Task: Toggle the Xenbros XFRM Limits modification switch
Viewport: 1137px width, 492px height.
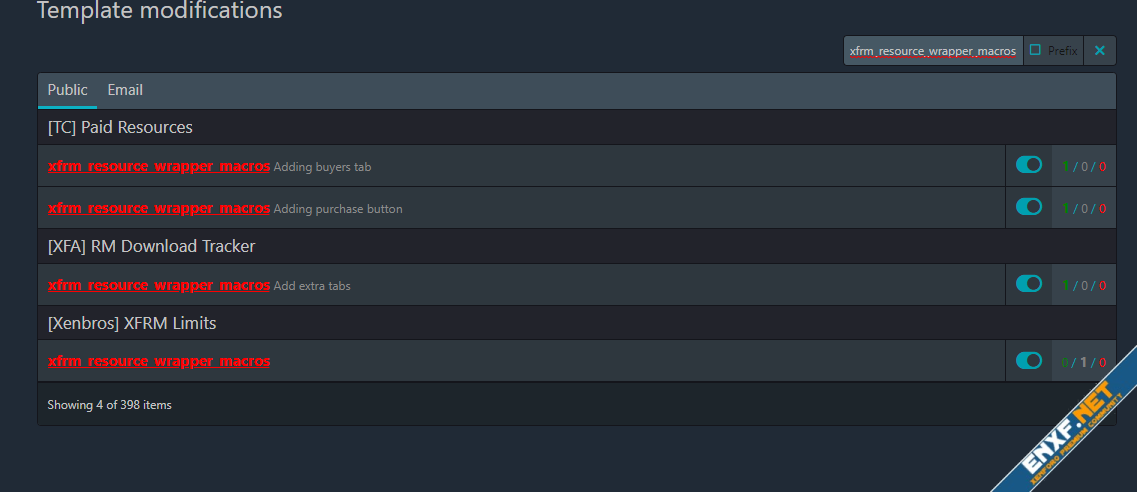Action: pos(1029,360)
